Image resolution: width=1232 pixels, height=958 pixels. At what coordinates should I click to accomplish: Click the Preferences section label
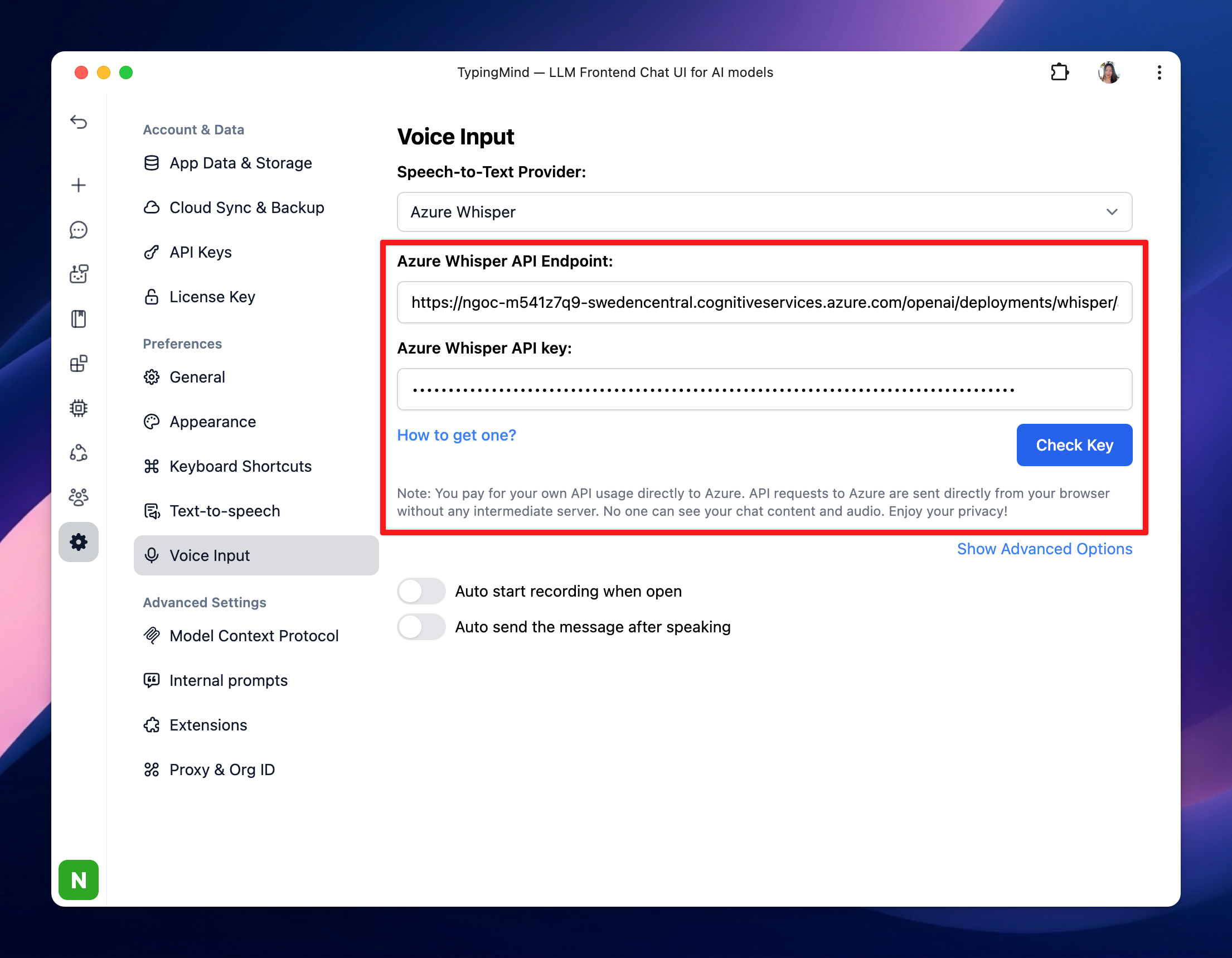click(x=182, y=343)
